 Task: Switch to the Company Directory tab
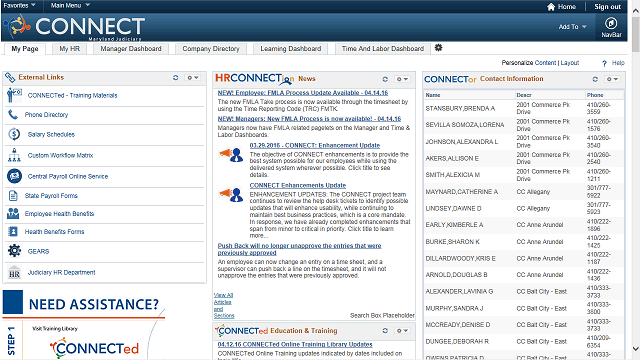(x=211, y=49)
